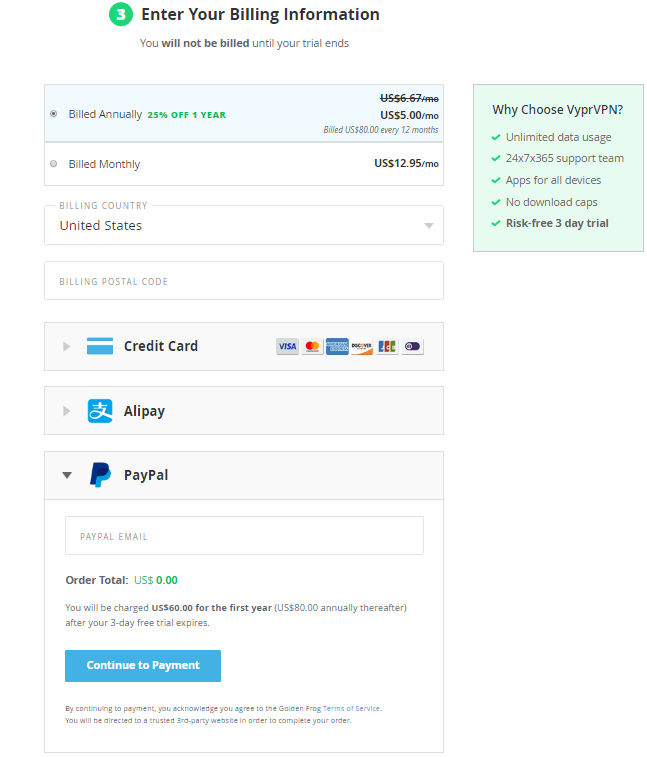The image size is (647, 757).
Task: Click the PayPal label
Action: point(146,475)
